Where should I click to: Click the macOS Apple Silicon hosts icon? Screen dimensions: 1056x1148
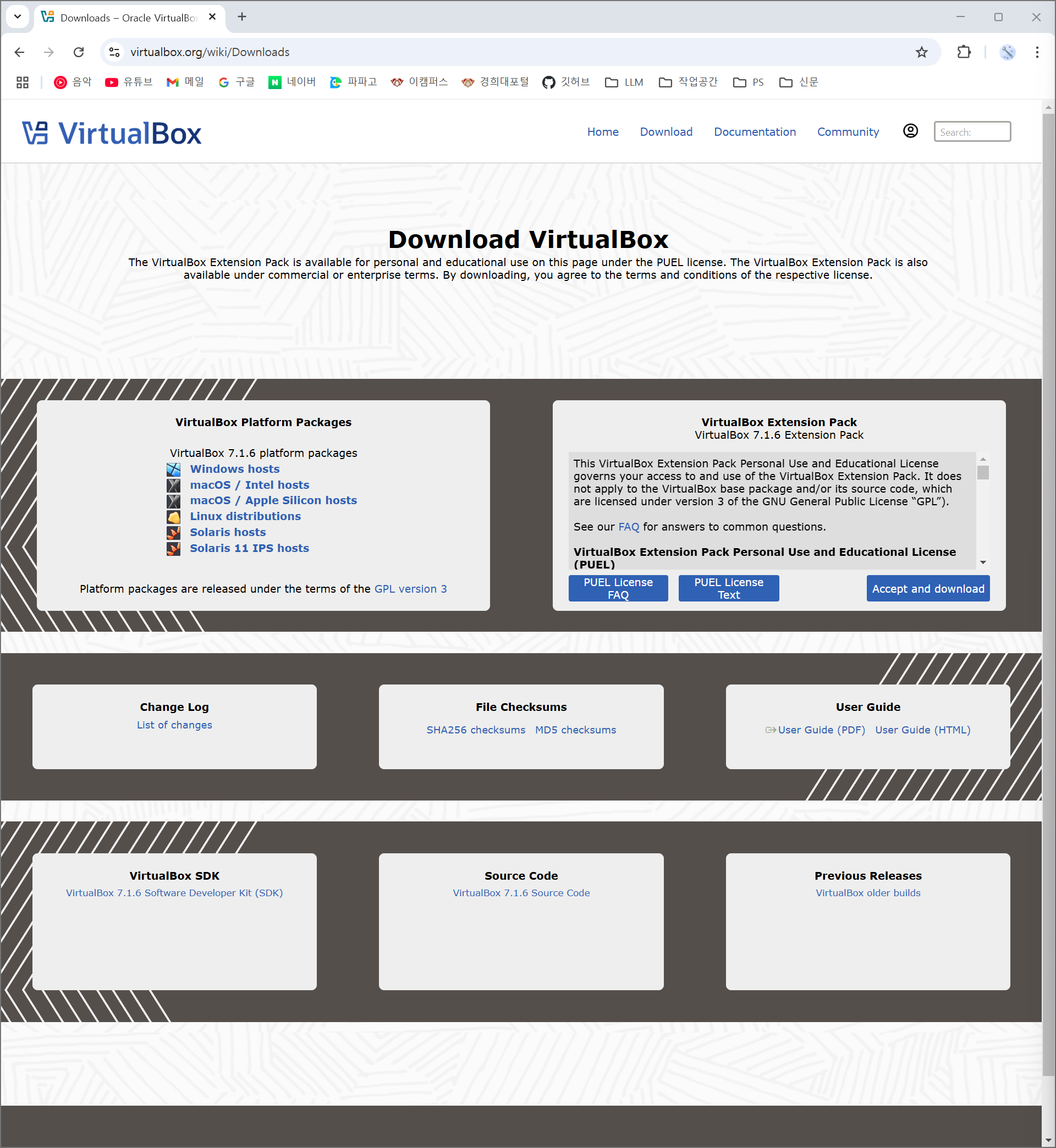point(174,500)
